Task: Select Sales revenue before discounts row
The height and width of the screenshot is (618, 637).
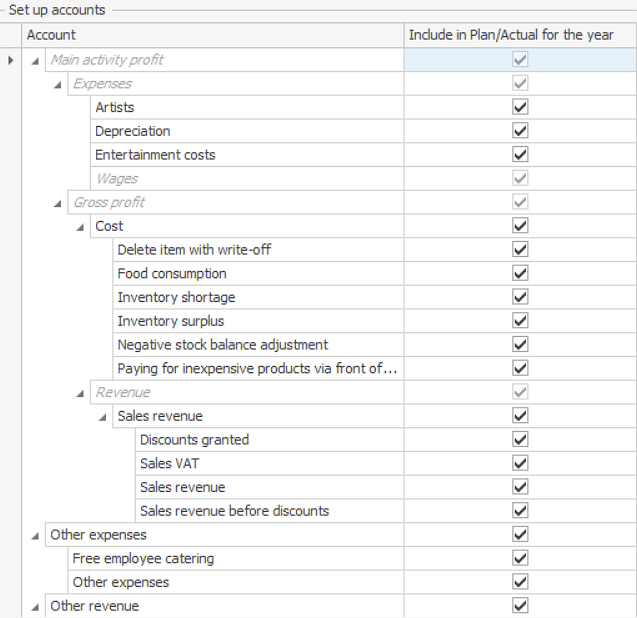Action: point(234,511)
